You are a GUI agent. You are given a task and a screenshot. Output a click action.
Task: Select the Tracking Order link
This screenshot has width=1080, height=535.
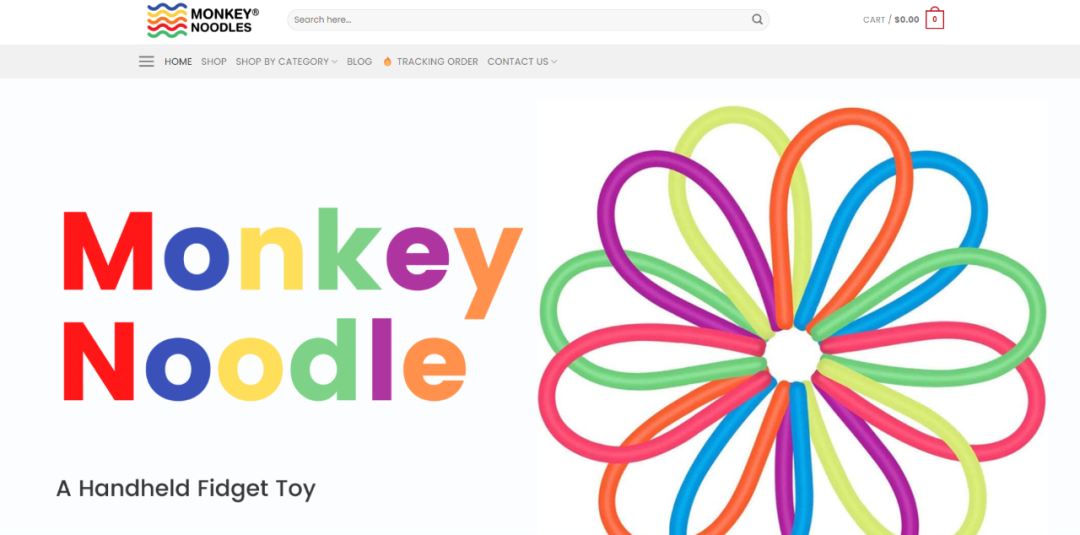tap(437, 61)
